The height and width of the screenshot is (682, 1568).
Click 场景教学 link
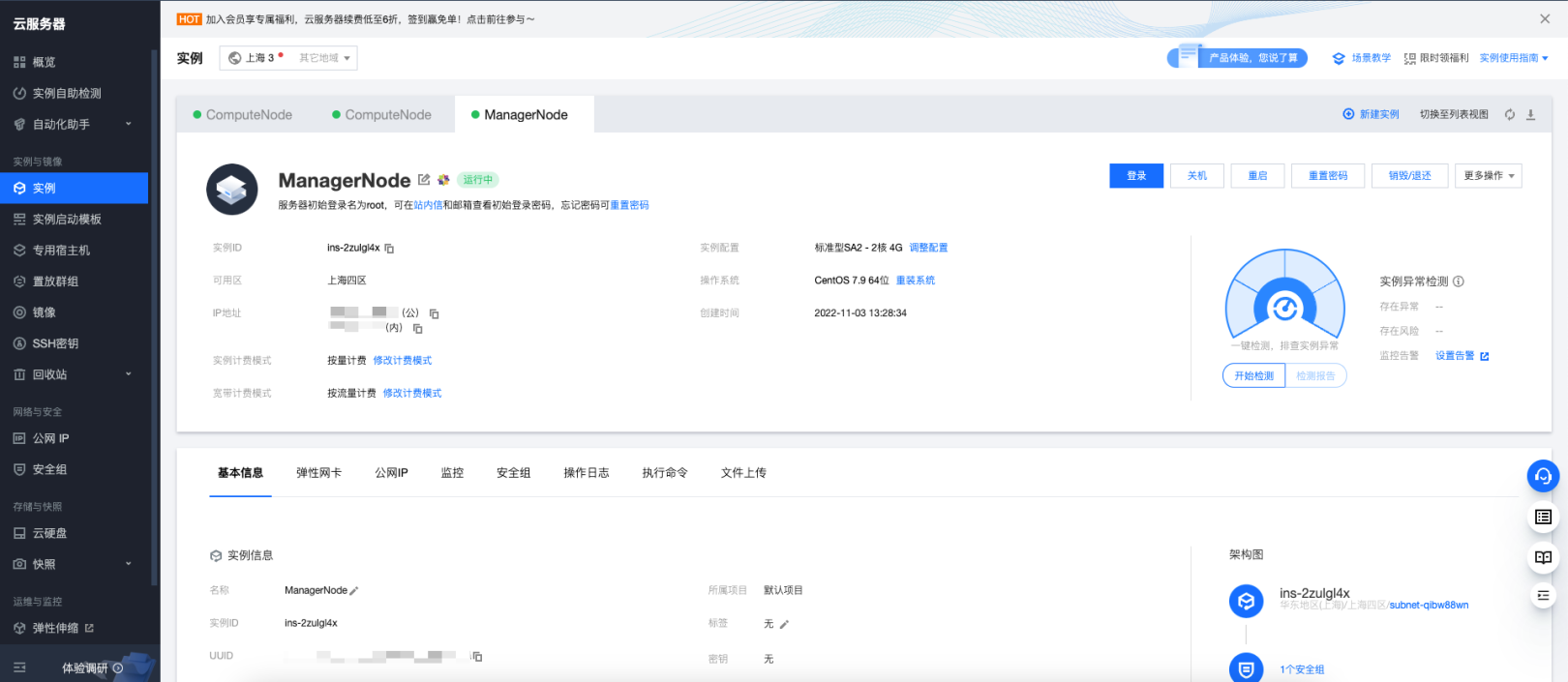(x=1362, y=58)
